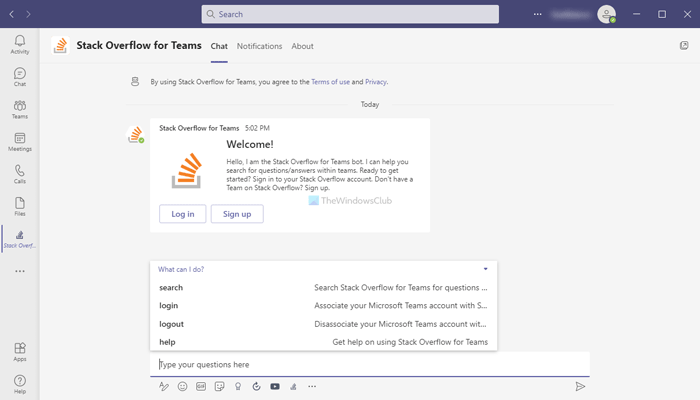The height and width of the screenshot is (400, 700).
Task: Open more apps ellipsis in sidebar
Action: (x=20, y=271)
